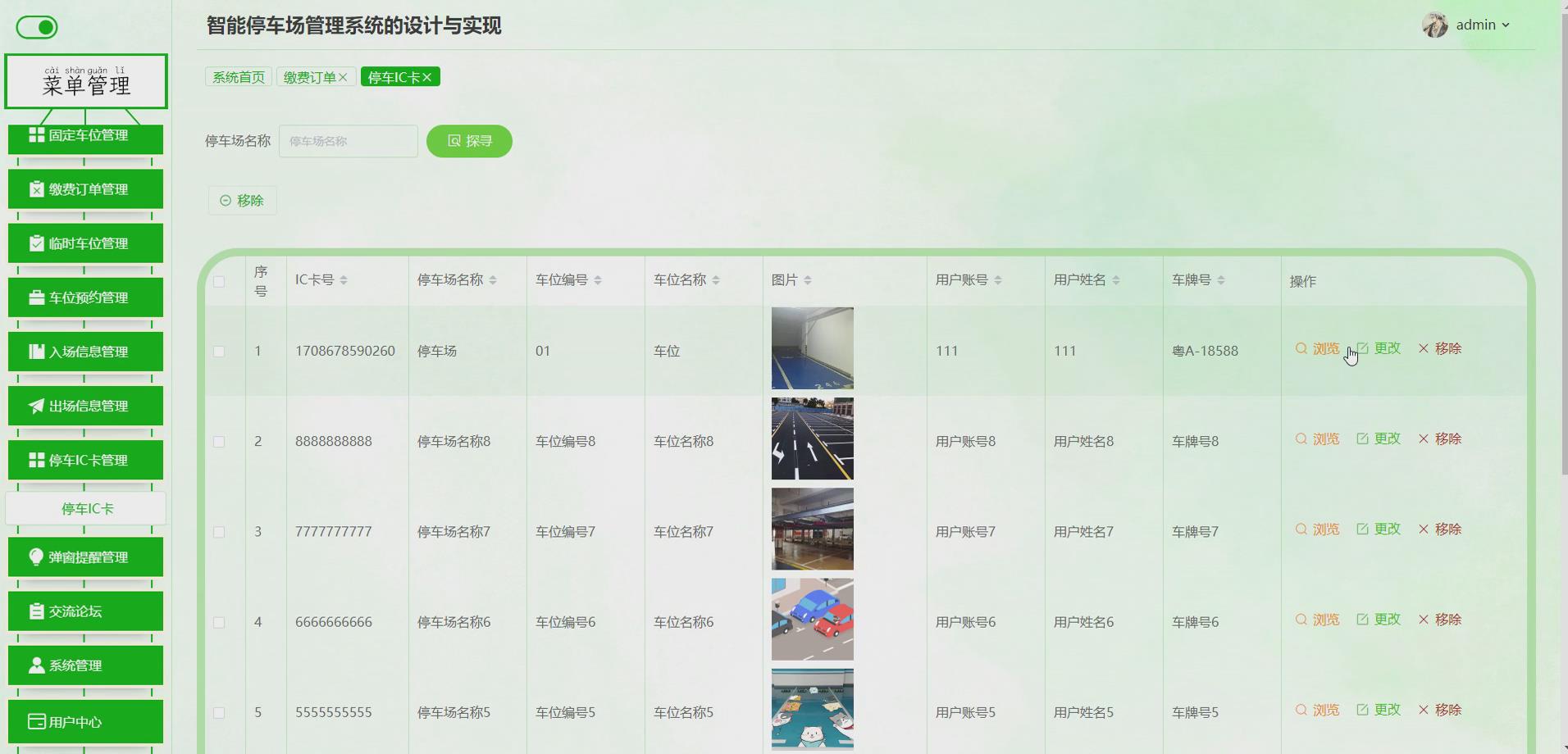Switch to the 系统首页 tab

[237, 76]
